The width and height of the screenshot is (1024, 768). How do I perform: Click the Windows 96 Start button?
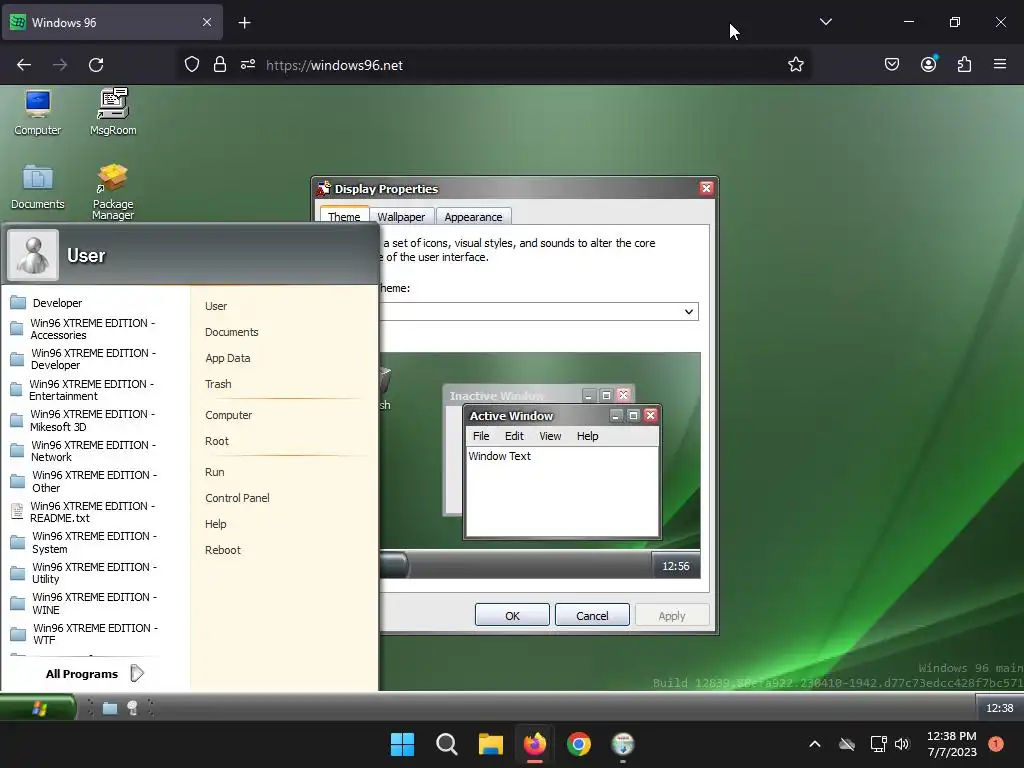[x=38, y=708]
